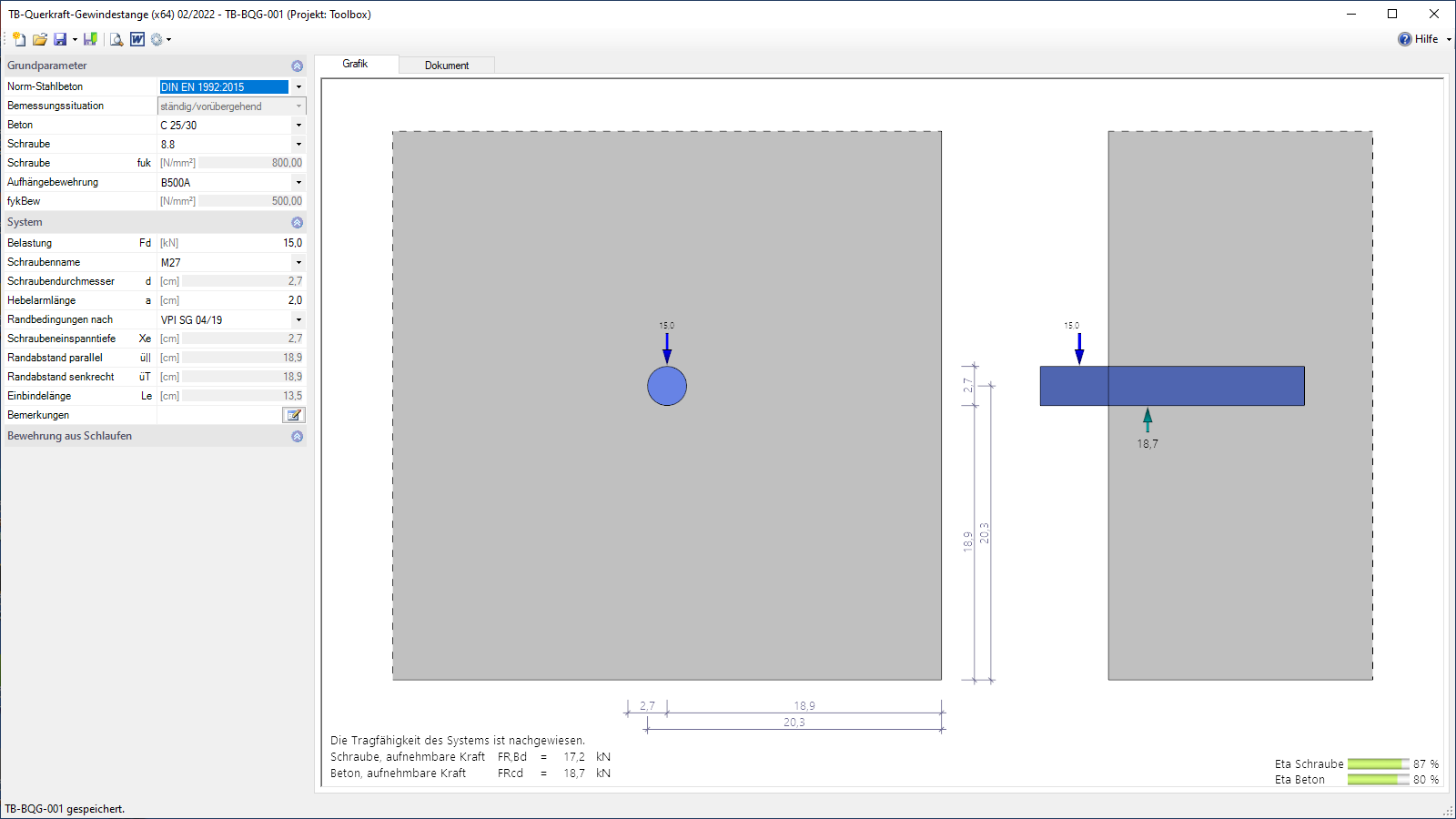Click the FR,Bd result 17,2 kN
This screenshot has height=819, width=1456.
pos(587,757)
